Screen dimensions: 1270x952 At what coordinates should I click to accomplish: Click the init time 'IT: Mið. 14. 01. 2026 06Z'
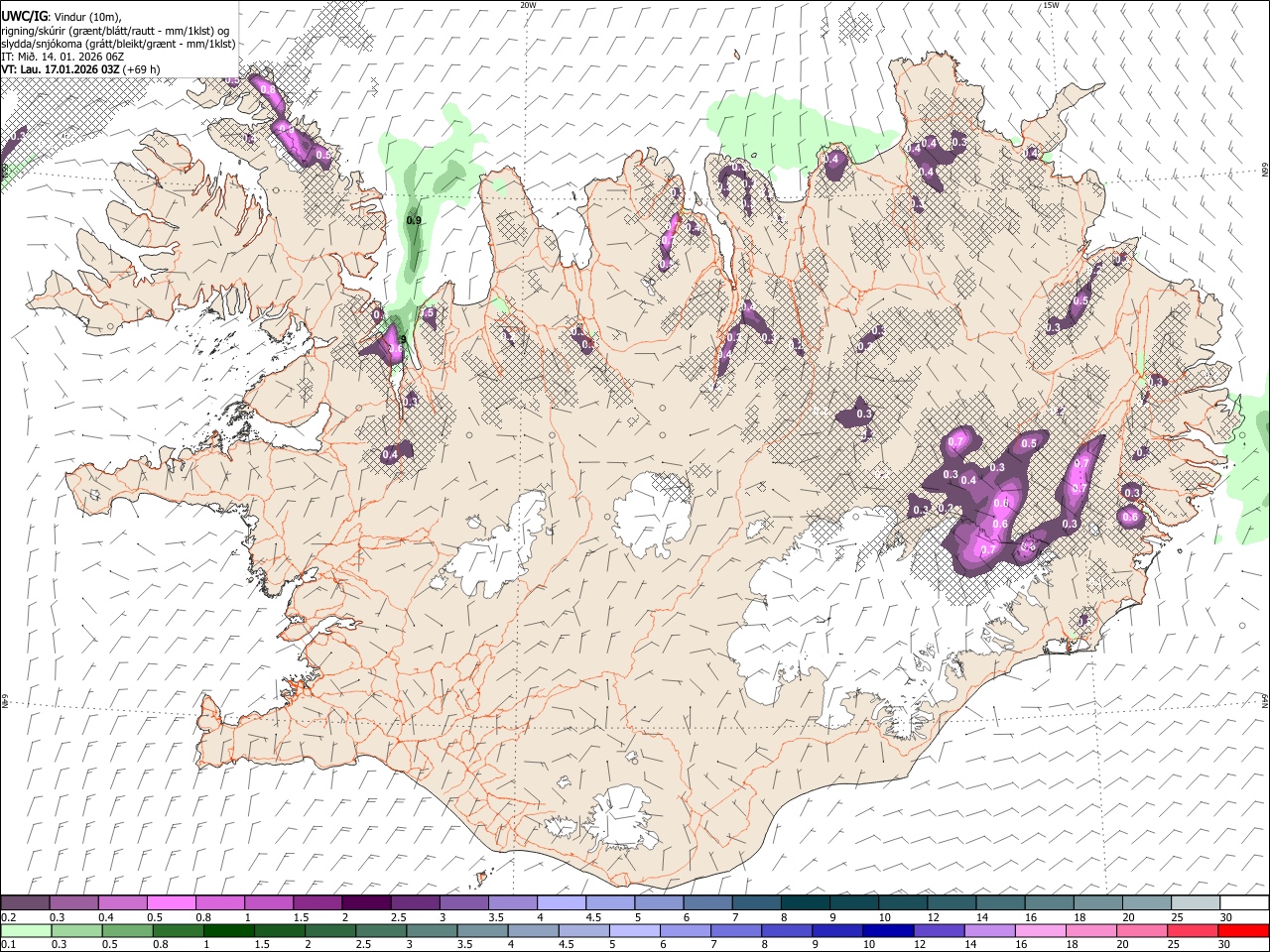[63, 57]
